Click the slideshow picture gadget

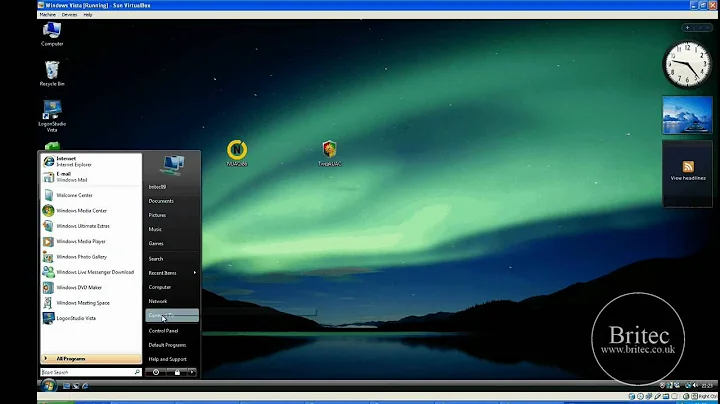[x=687, y=115]
